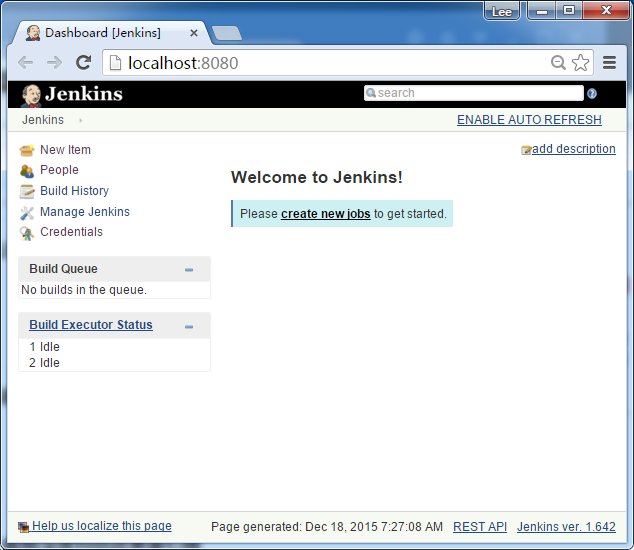Click the search help question-mark icon

point(591,94)
